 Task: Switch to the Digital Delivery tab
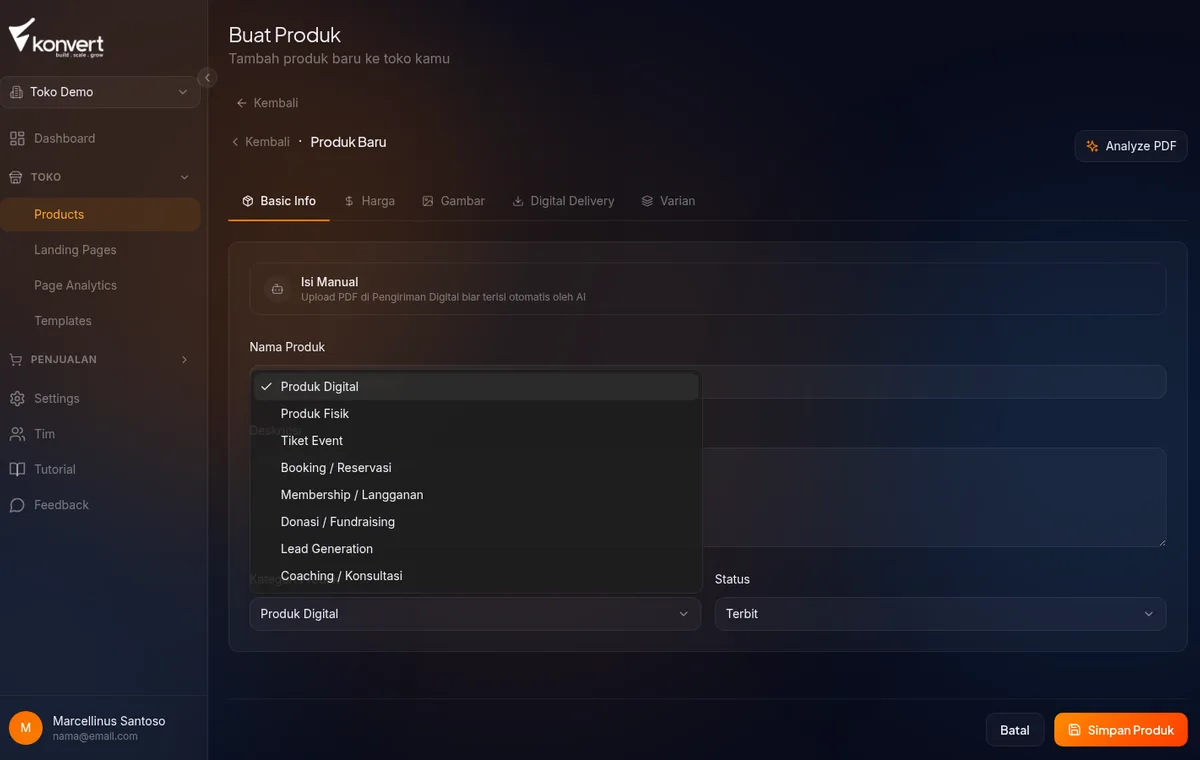[563, 201]
